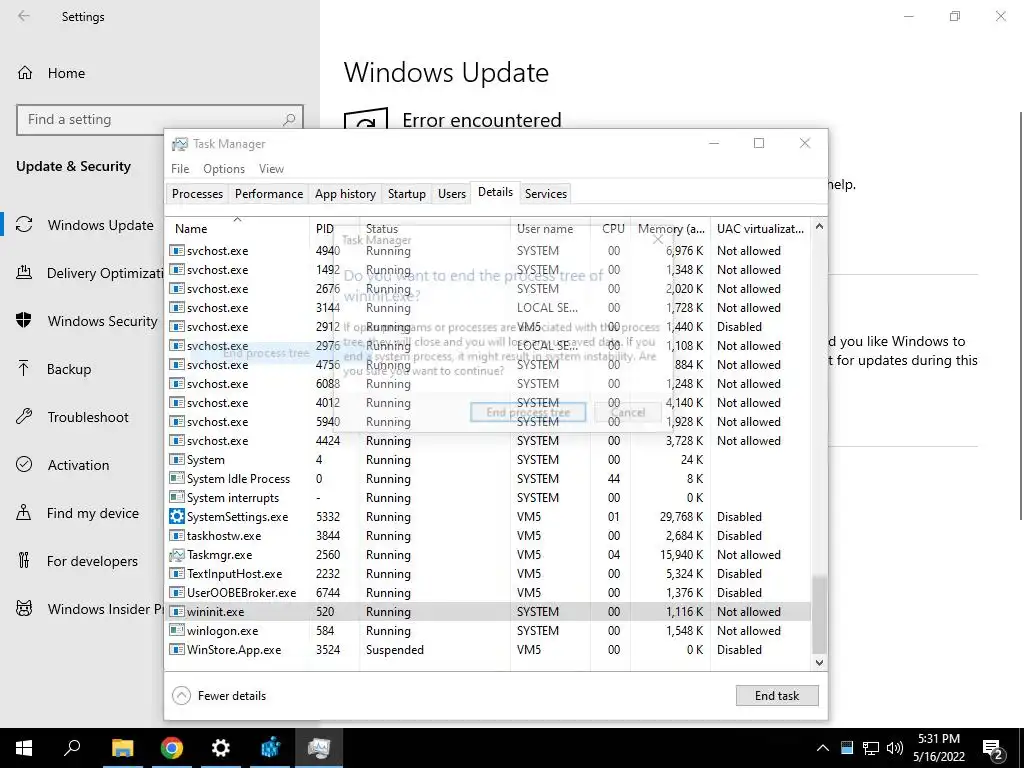Sort by Memory column header
Image resolution: width=1024 pixels, height=768 pixels.
click(x=671, y=229)
